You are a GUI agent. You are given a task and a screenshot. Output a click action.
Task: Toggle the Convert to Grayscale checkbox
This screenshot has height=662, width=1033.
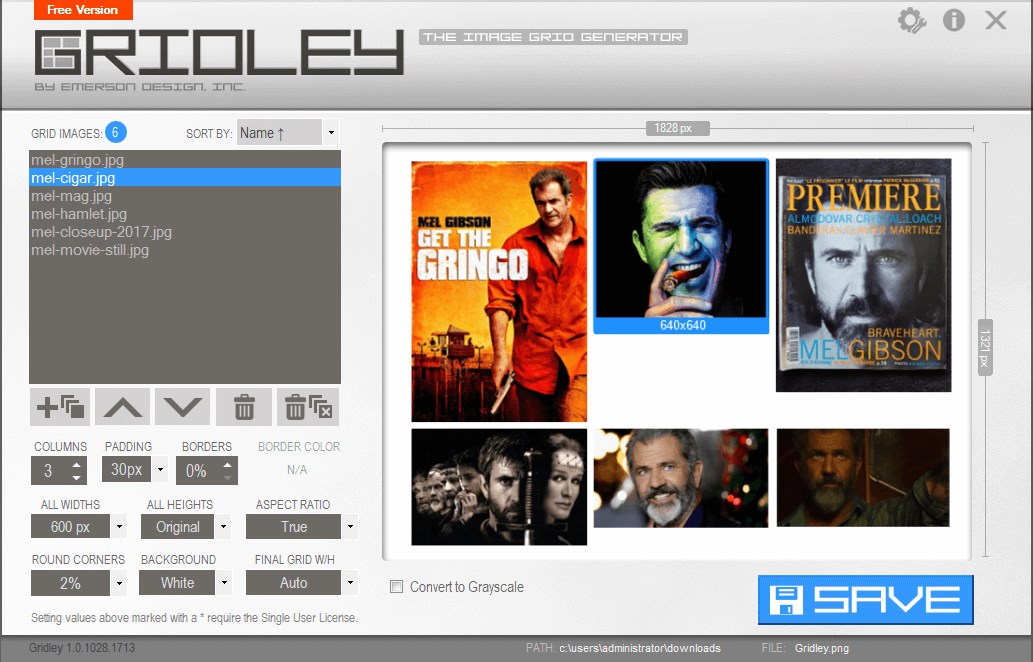pos(397,586)
